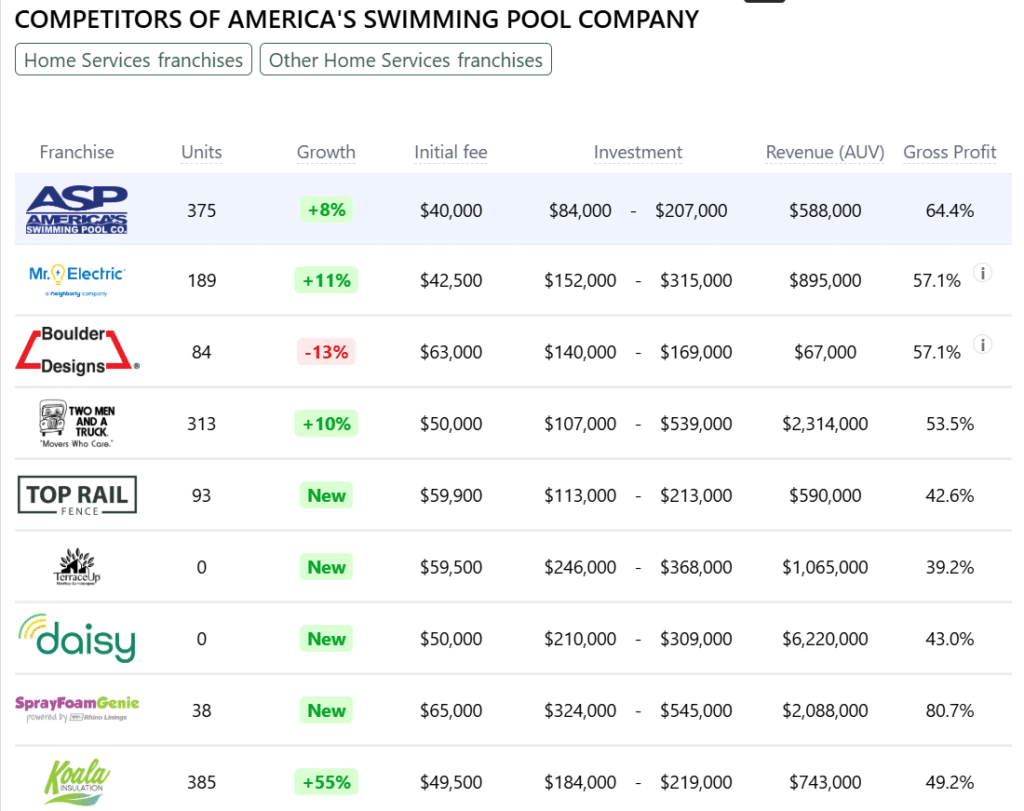Click the $67,000 revenue value
This screenshot has height=811, width=1024.
coord(825,352)
